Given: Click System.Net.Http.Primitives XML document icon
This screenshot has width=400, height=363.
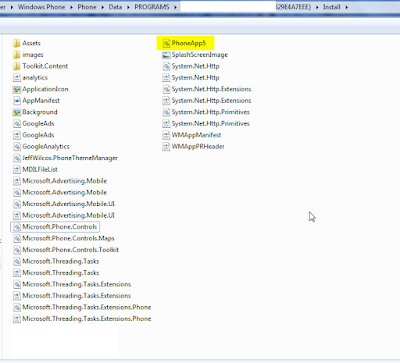Looking at the screenshot, I should [166, 123].
